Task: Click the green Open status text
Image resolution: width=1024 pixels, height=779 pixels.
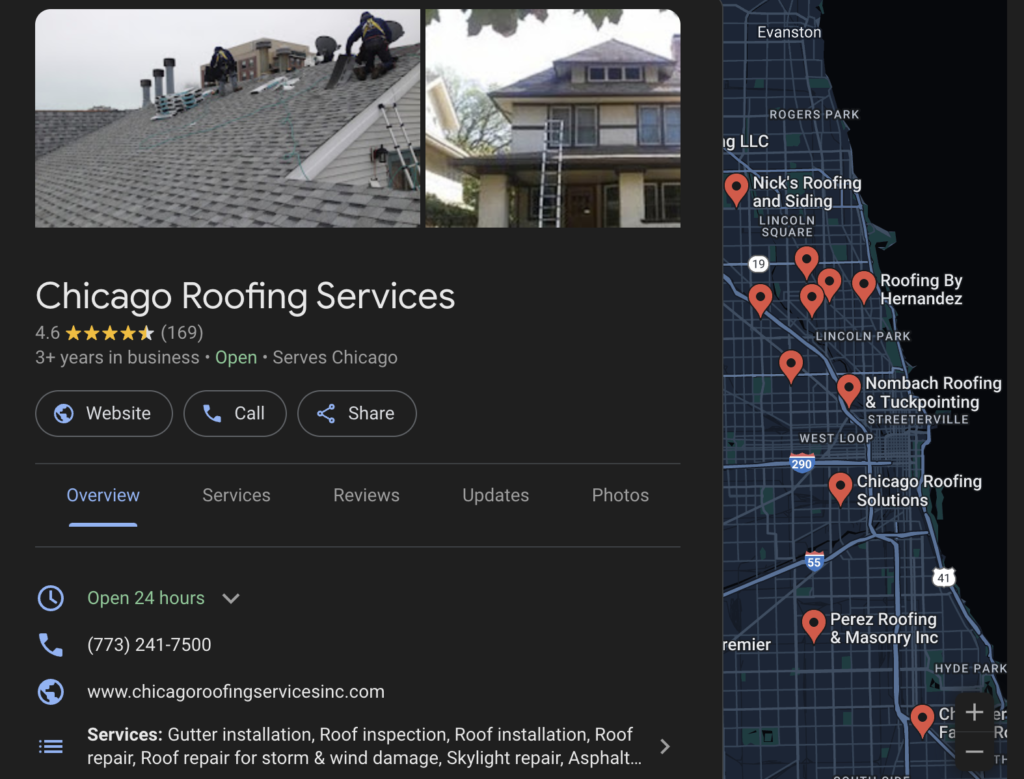Action: pyautogui.click(x=236, y=358)
